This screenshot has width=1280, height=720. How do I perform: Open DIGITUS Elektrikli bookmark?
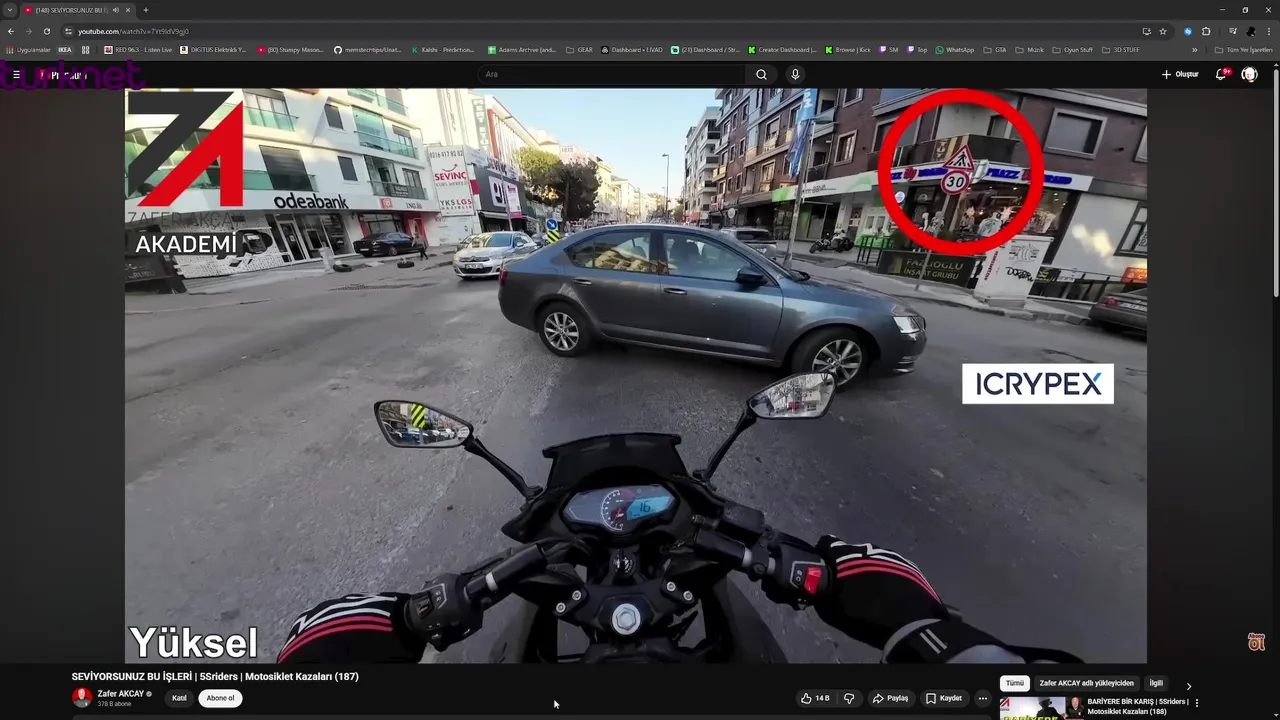pyautogui.click(x=213, y=49)
